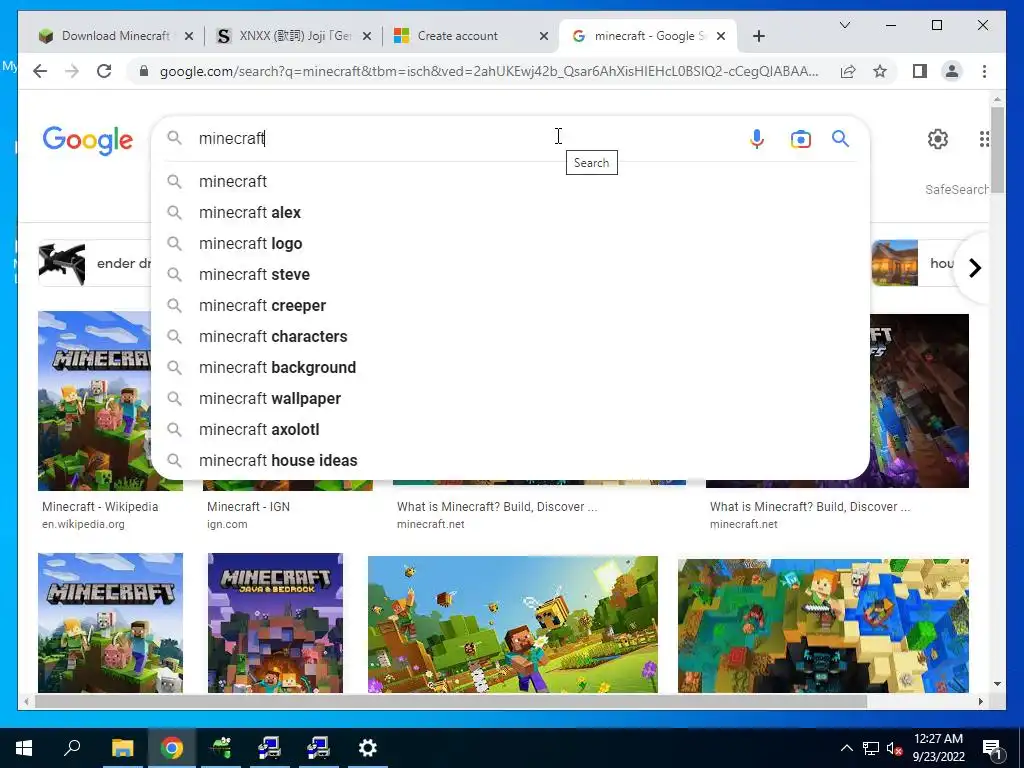
Task: Bookmark this page with star icon
Action: (880, 71)
